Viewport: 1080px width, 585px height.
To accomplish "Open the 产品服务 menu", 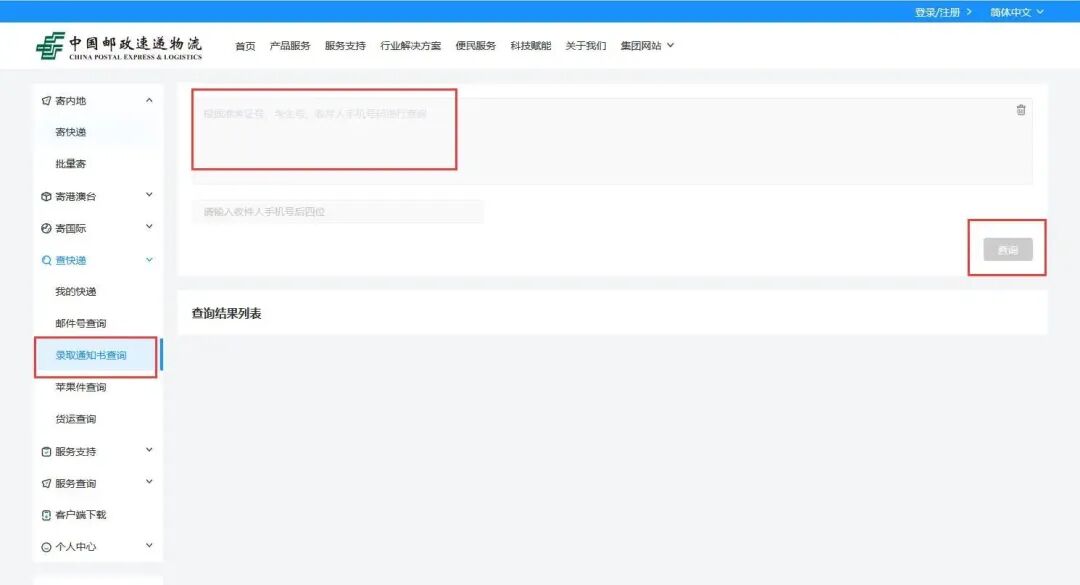I will (290, 45).
